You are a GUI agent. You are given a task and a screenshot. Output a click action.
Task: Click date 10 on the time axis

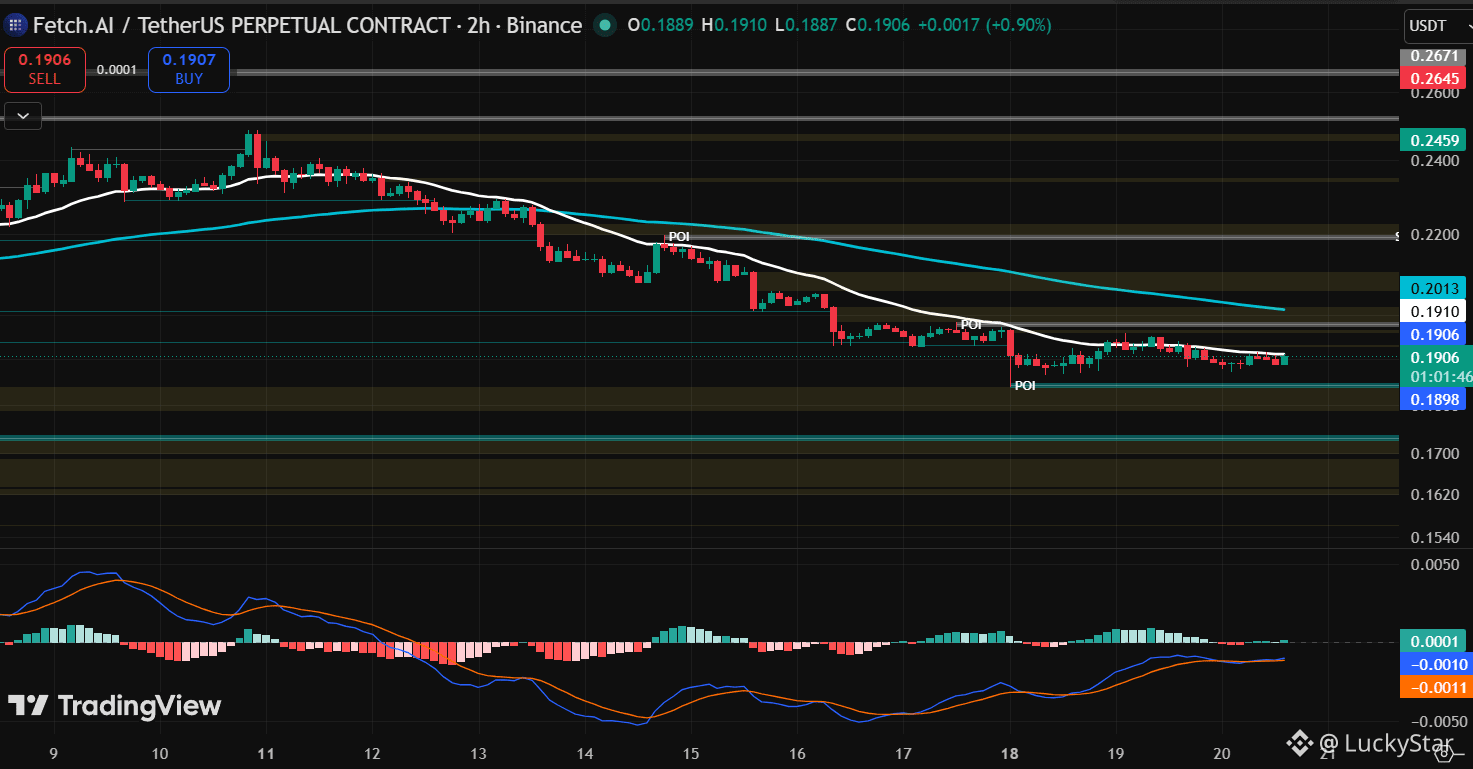160,753
